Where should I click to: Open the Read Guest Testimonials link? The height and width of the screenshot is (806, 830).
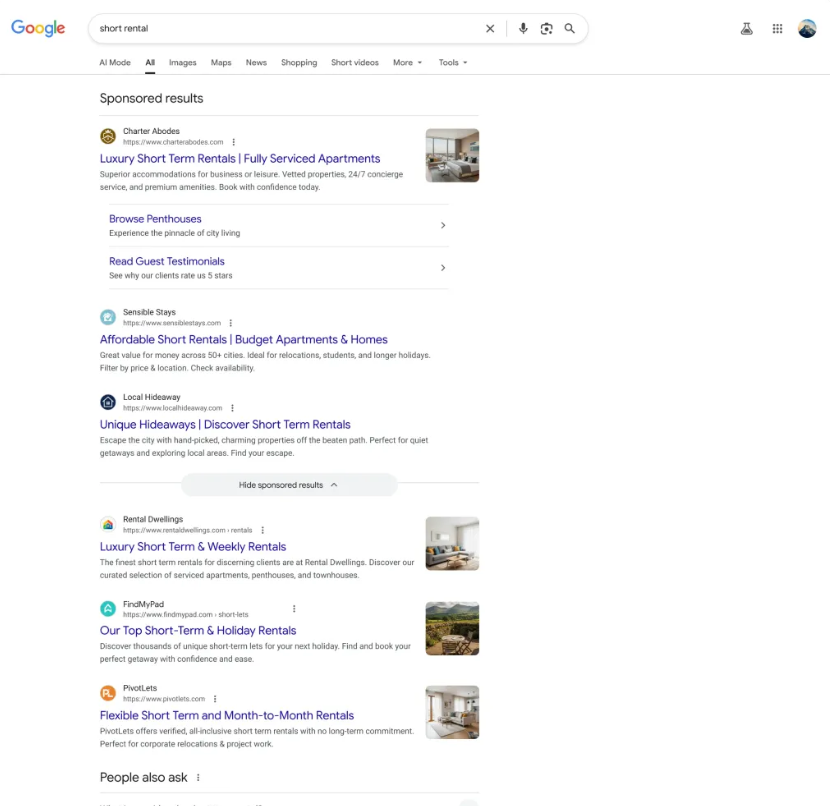pyautogui.click(x=166, y=261)
